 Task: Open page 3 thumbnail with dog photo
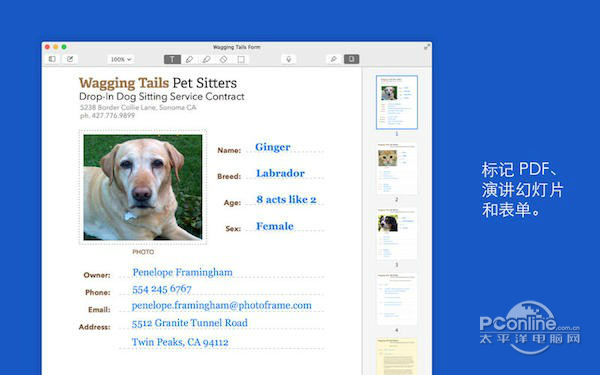point(397,233)
